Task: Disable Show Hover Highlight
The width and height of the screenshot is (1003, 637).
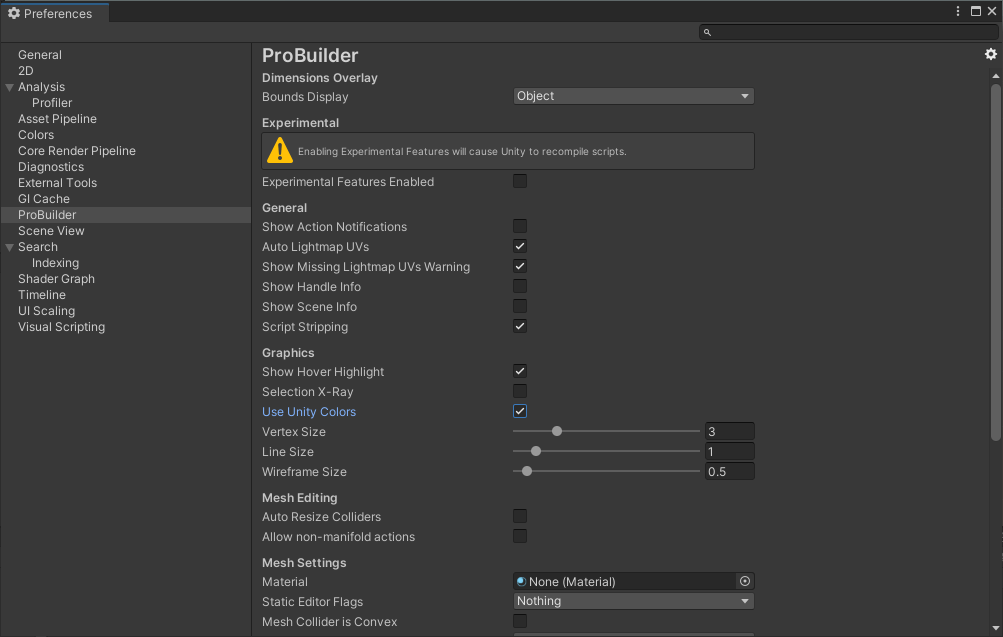Action: coord(520,372)
